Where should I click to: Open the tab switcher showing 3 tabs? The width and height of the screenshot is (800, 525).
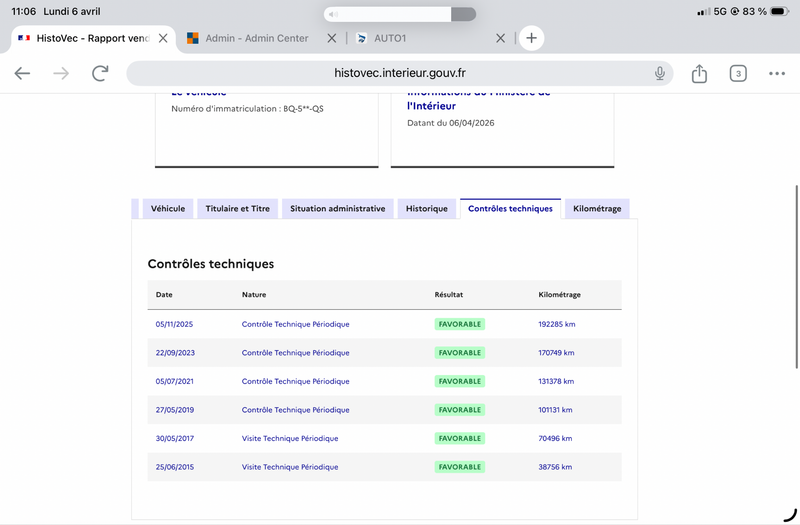tap(738, 73)
